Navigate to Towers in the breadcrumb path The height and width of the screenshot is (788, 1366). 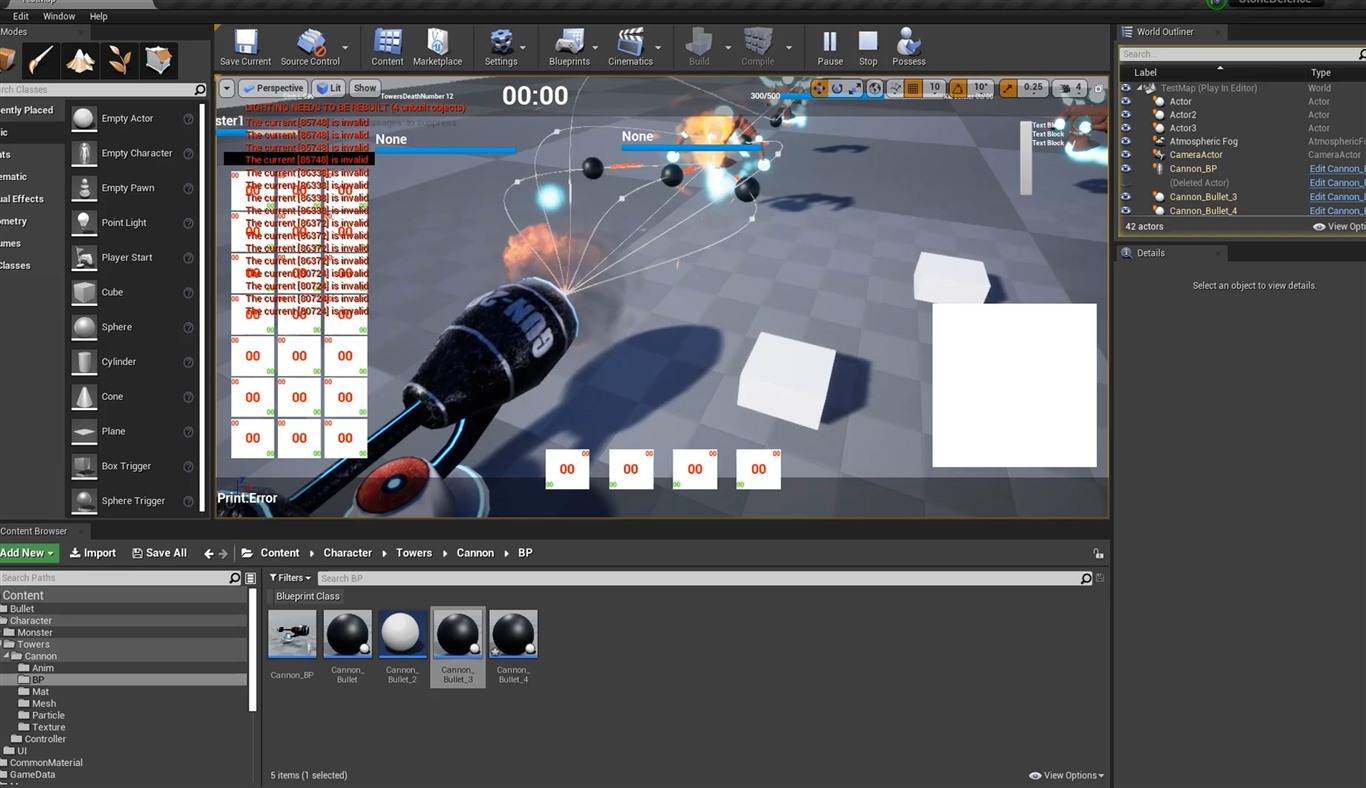pos(414,553)
